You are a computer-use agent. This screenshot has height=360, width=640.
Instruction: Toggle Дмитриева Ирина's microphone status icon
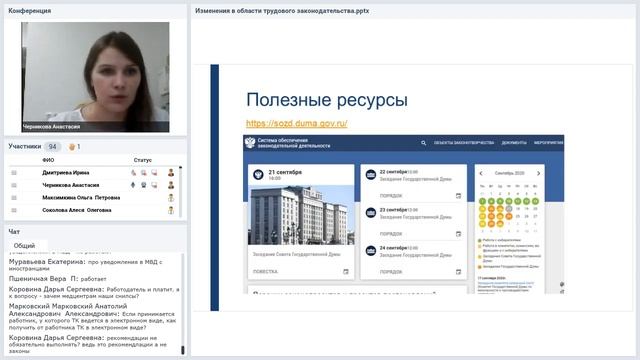pos(133,173)
